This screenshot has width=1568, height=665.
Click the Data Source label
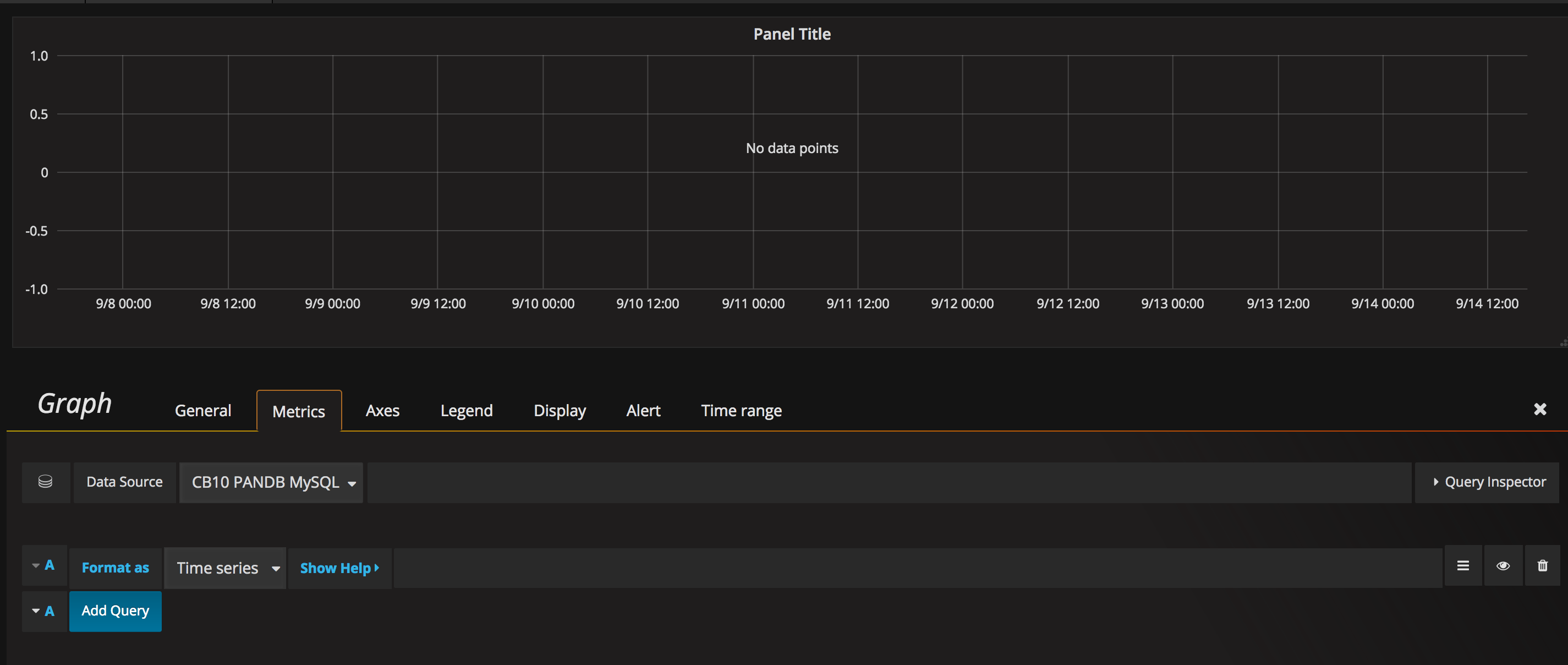[x=125, y=482]
